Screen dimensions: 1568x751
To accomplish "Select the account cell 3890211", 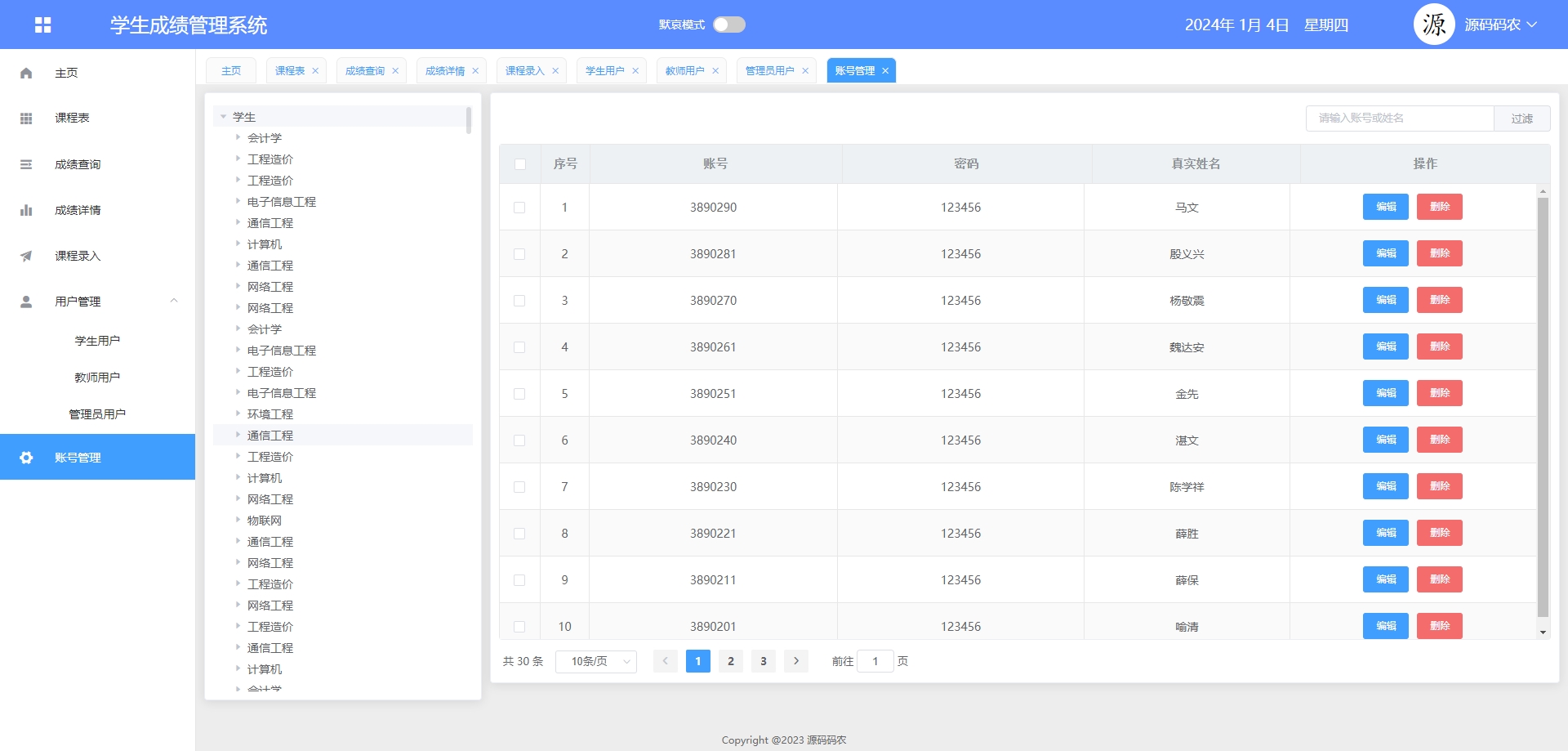I will (713, 580).
